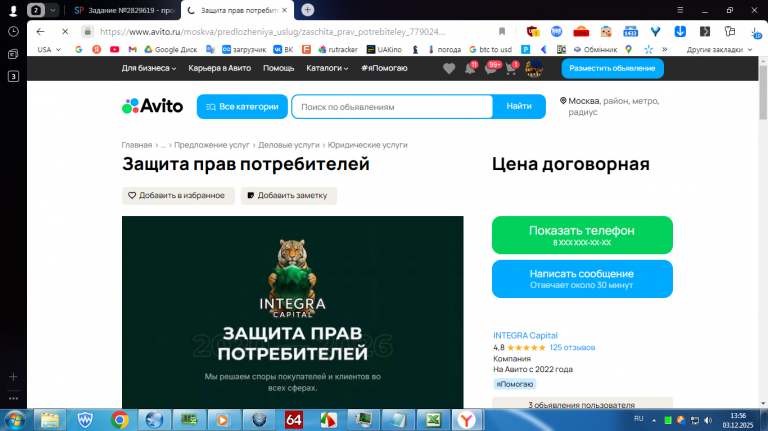The image size is (768, 431).
Task: Open File Explorer from taskbar
Action: 50,420
